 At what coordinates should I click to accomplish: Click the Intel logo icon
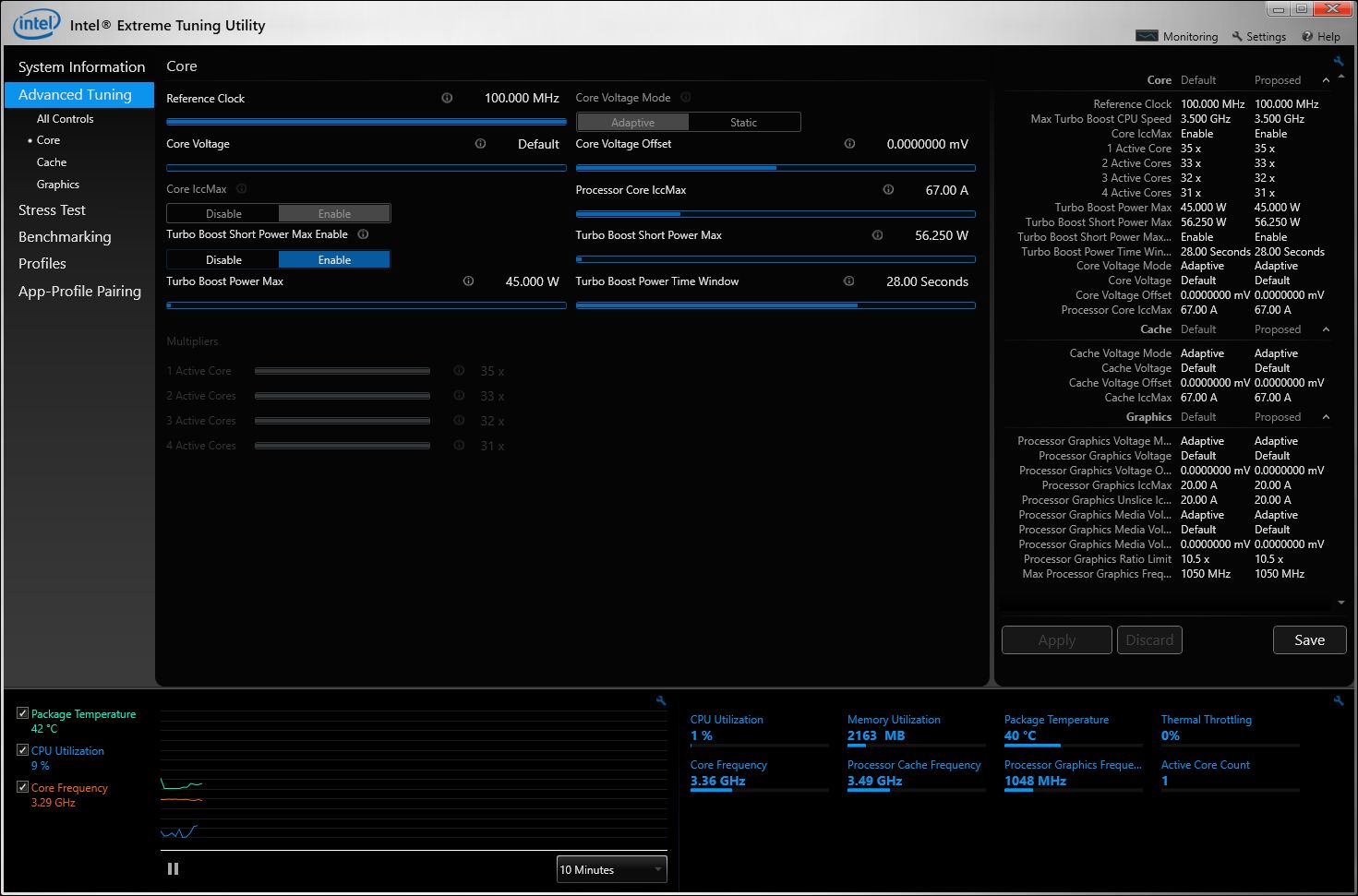pyautogui.click(x=36, y=24)
